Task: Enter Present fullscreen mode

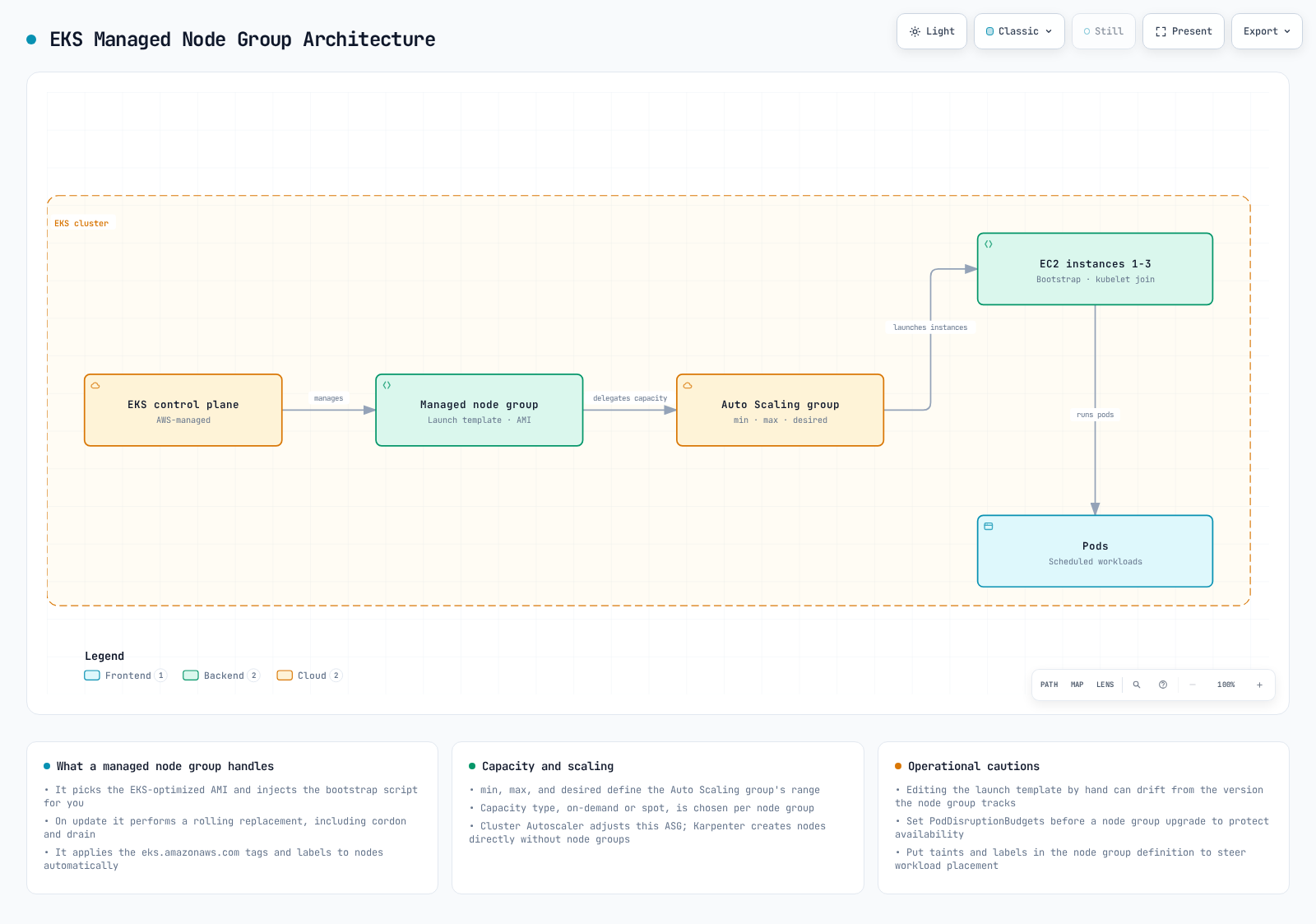Action: pyautogui.click(x=1184, y=31)
